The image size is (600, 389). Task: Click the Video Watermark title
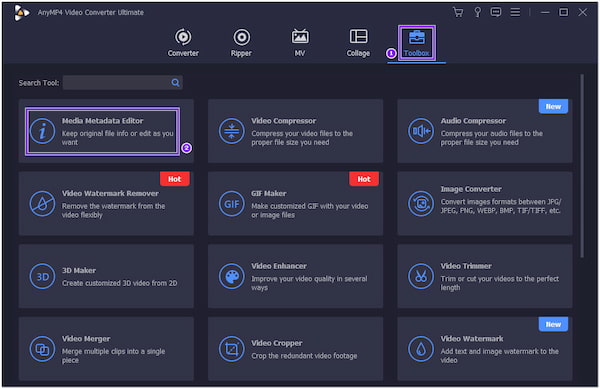pos(472,339)
